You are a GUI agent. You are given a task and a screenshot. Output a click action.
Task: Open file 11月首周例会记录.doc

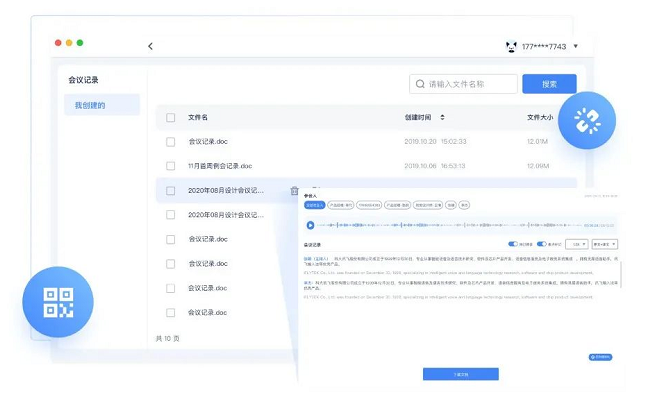tap(220, 166)
